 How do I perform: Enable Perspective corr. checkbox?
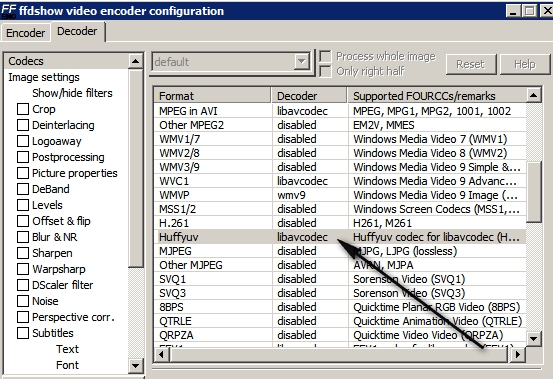pos(23,317)
